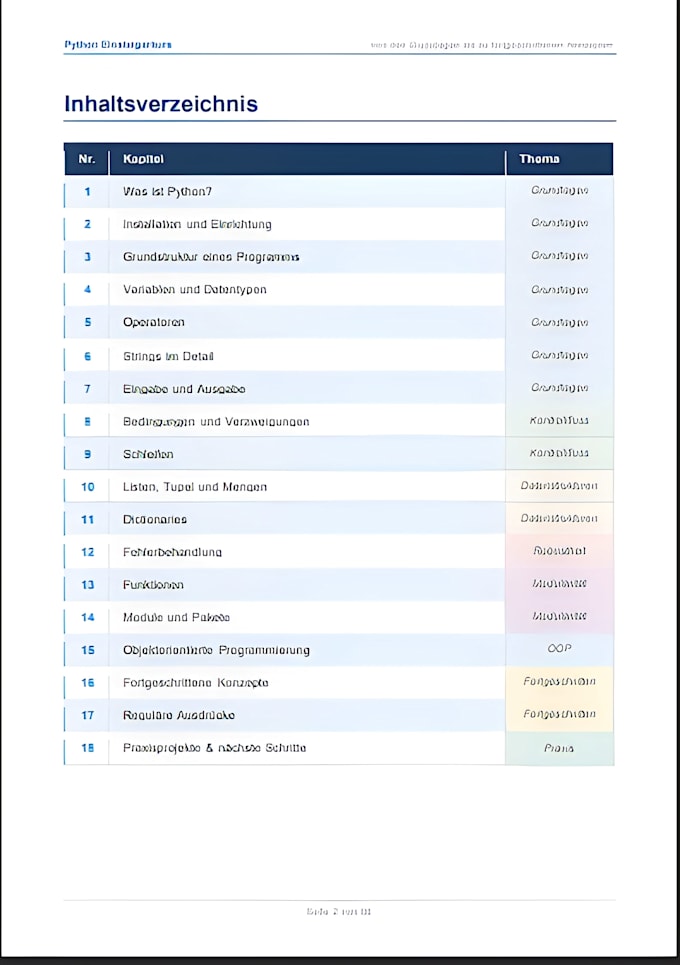Select chapter 'Strings im Detail'
Screen dimensions: 680x965
(x=168, y=356)
